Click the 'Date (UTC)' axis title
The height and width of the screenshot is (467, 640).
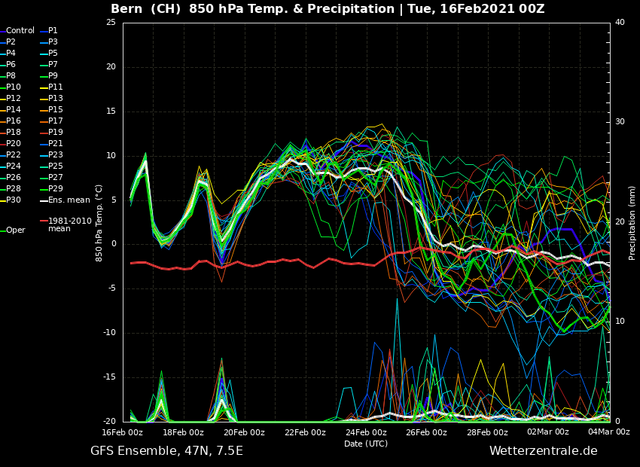366,444
